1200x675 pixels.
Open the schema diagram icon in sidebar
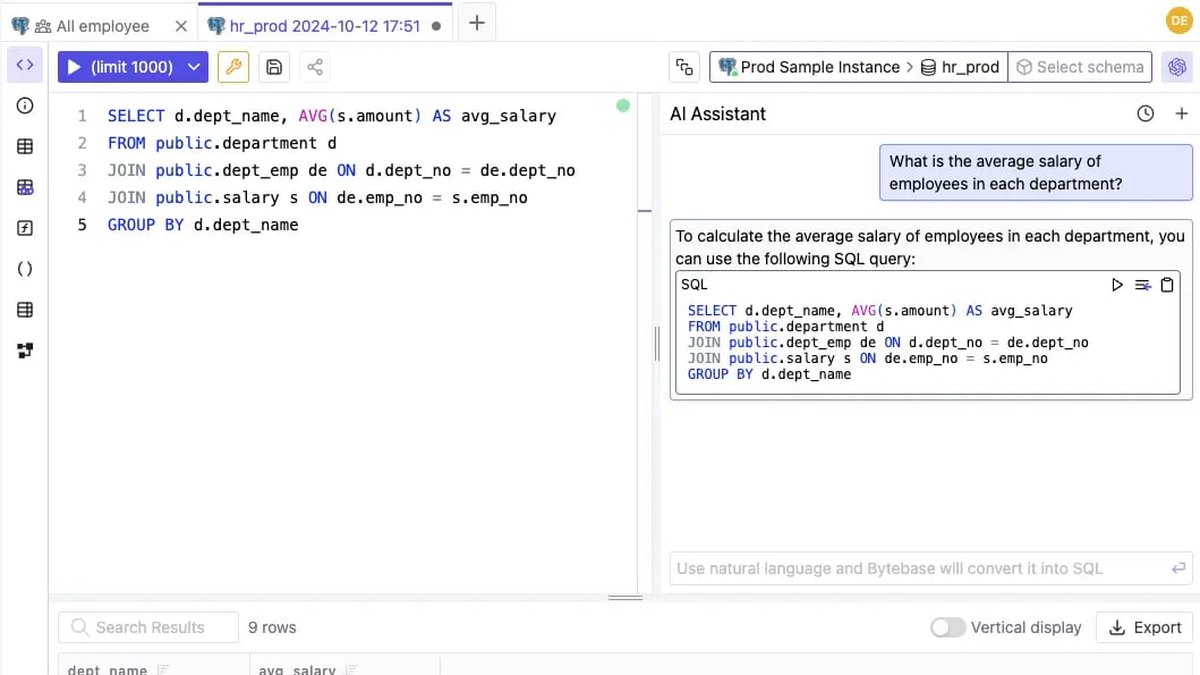pyautogui.click(x=25, y=351)
